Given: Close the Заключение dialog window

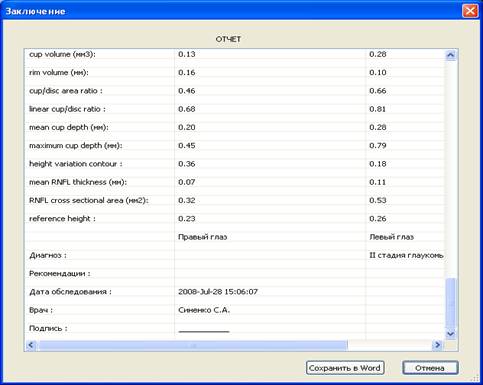Looking at the screenshot, I should click(x=470, y=11).
